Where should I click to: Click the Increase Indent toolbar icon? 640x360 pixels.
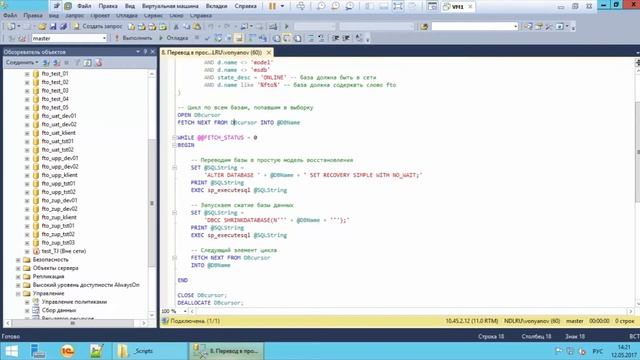(346, 38)
